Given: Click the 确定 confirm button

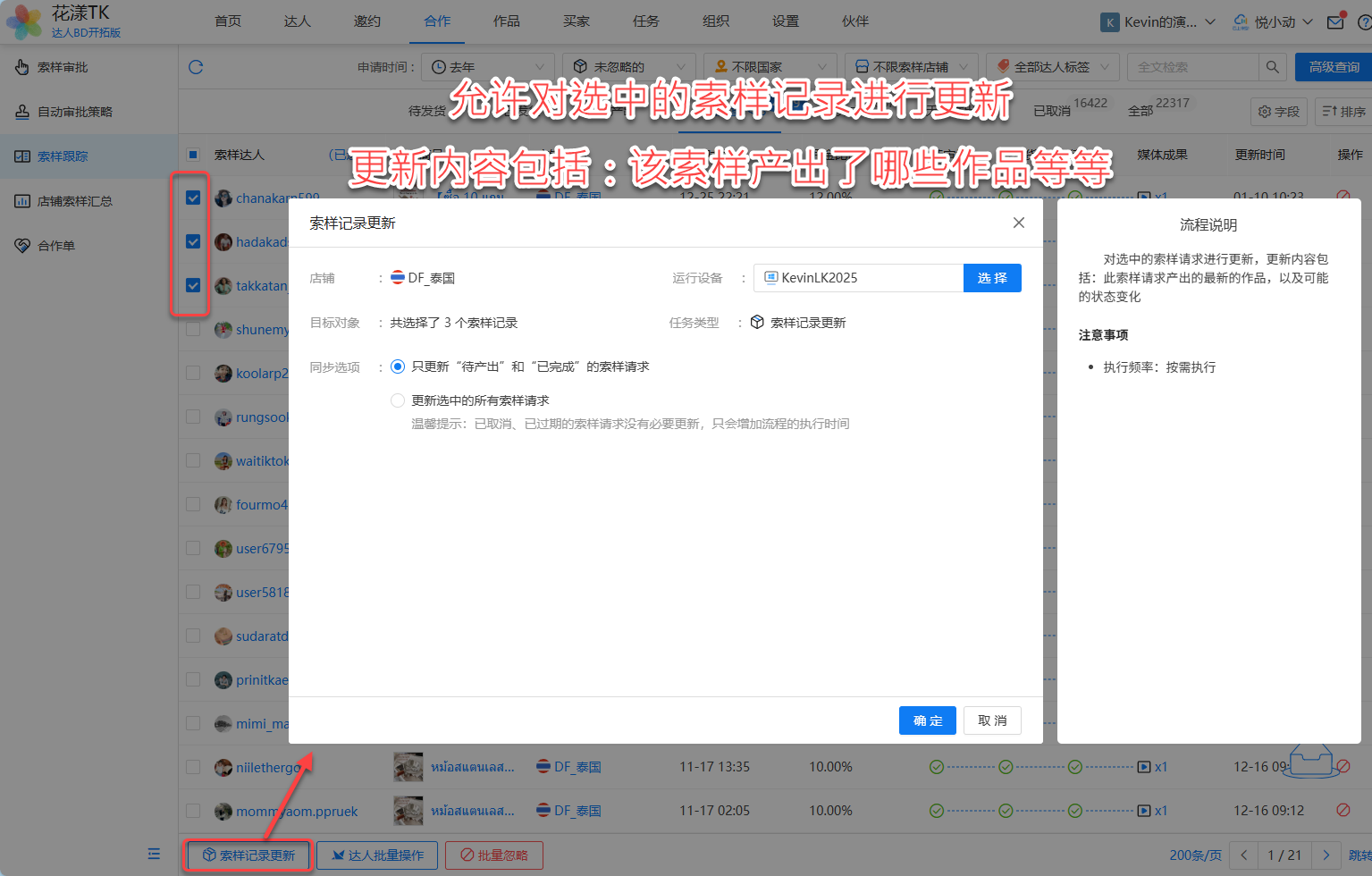Looking at the screenshot, I should [x=927, y=720].
